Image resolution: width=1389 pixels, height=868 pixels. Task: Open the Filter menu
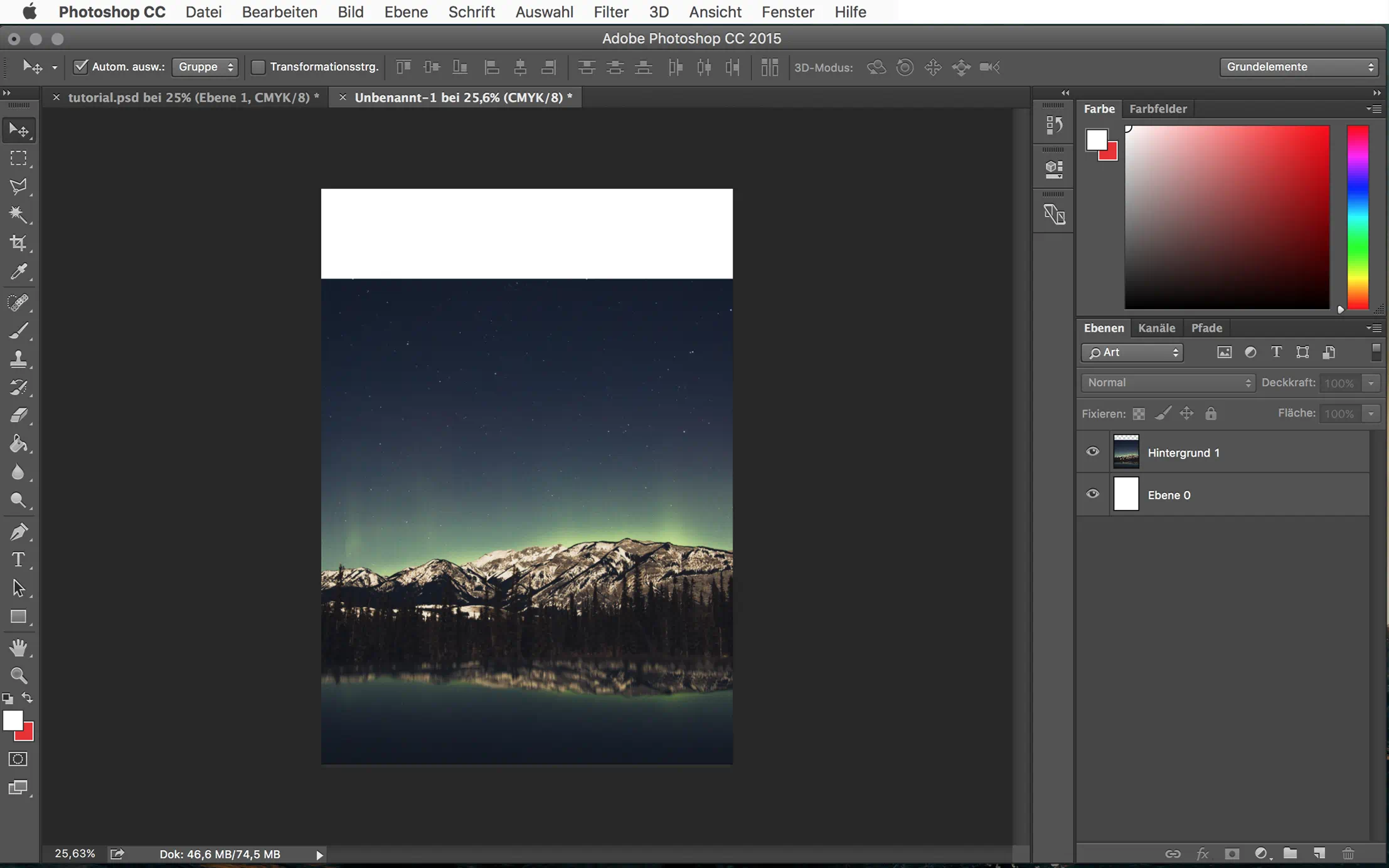point(610,12)
